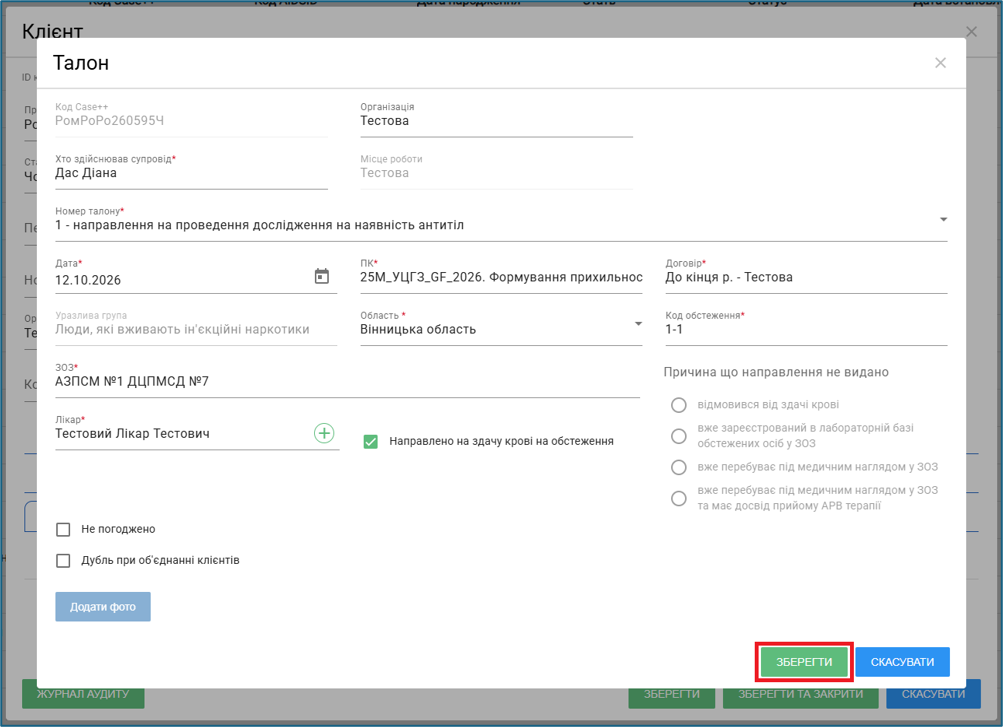The width and height of the screenshot is (1003, 727).
Task: Click the 'Хто здійснював супровід' field
Action: [191, 172]
